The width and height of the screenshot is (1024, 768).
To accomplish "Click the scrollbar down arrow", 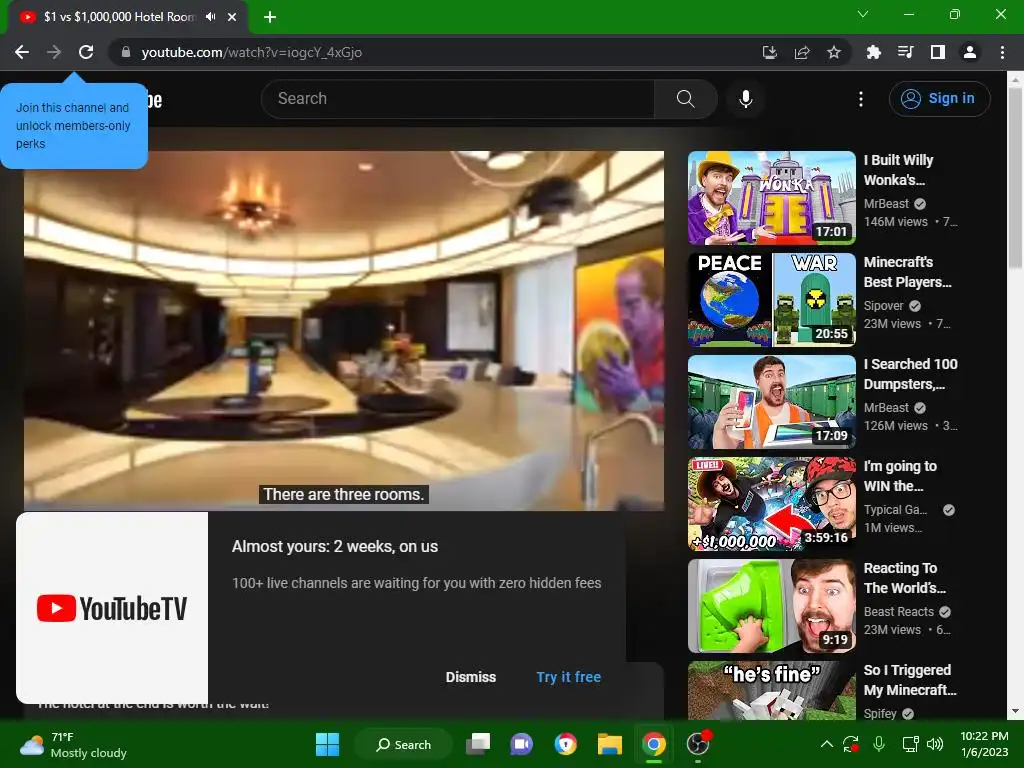I will [x=1015, y=711].
